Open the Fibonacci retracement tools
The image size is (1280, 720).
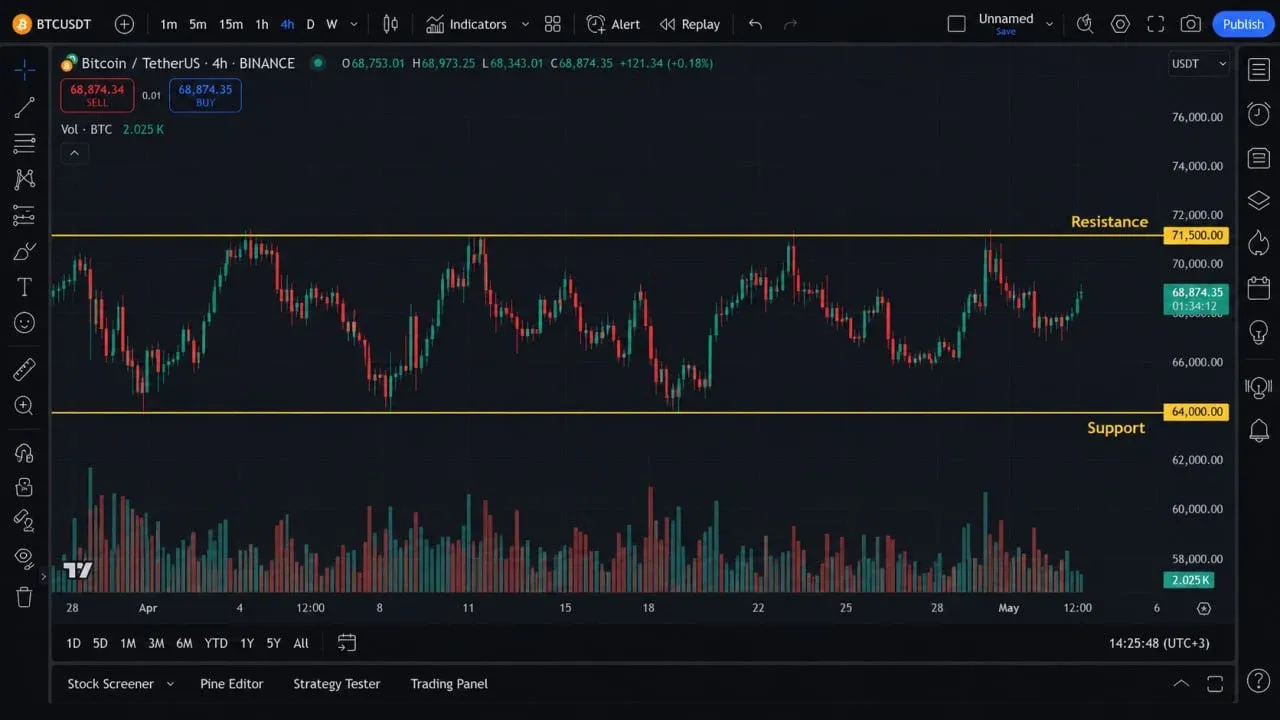pyautogui.click(x=24, y=144)
